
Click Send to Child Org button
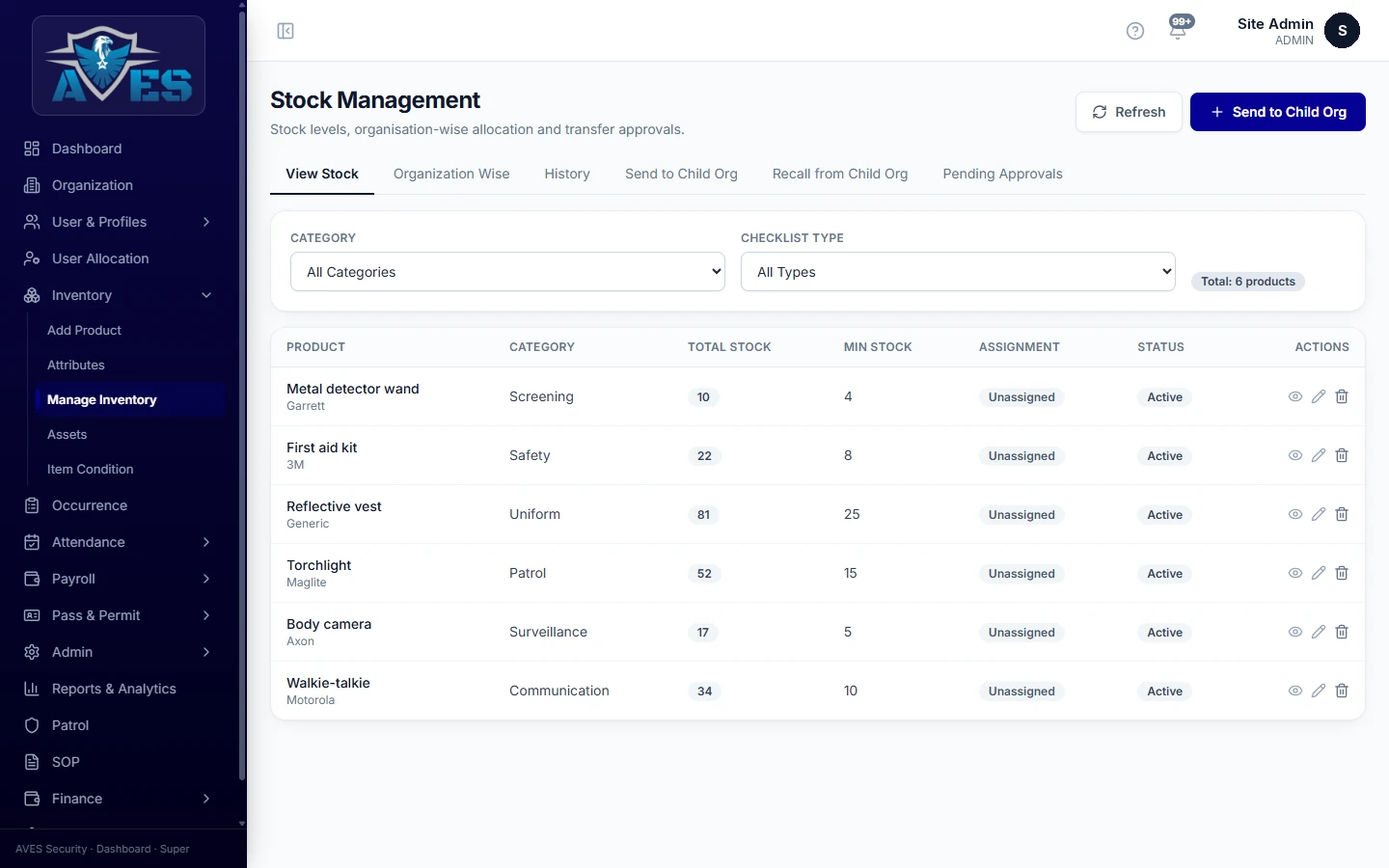pos(1278,112)
